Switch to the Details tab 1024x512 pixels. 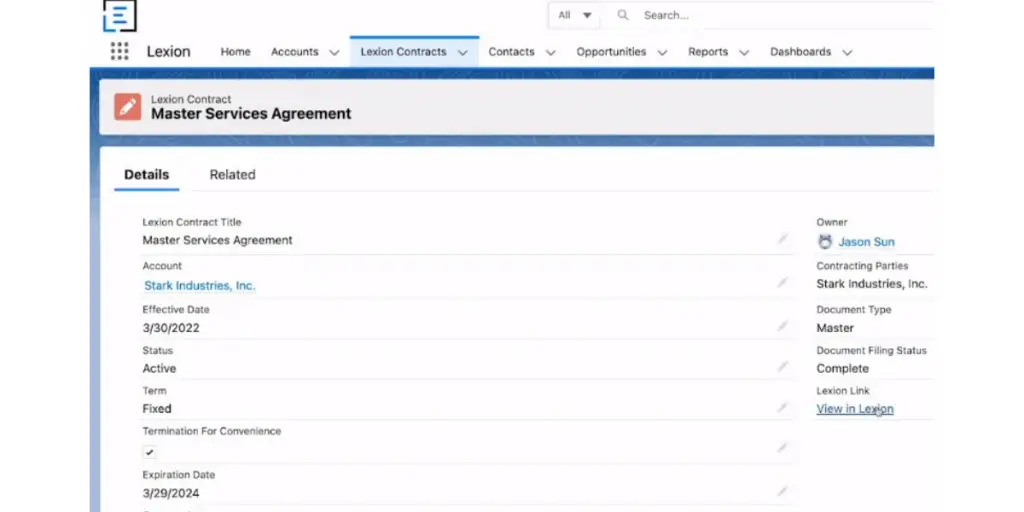(x=146, y=174)
